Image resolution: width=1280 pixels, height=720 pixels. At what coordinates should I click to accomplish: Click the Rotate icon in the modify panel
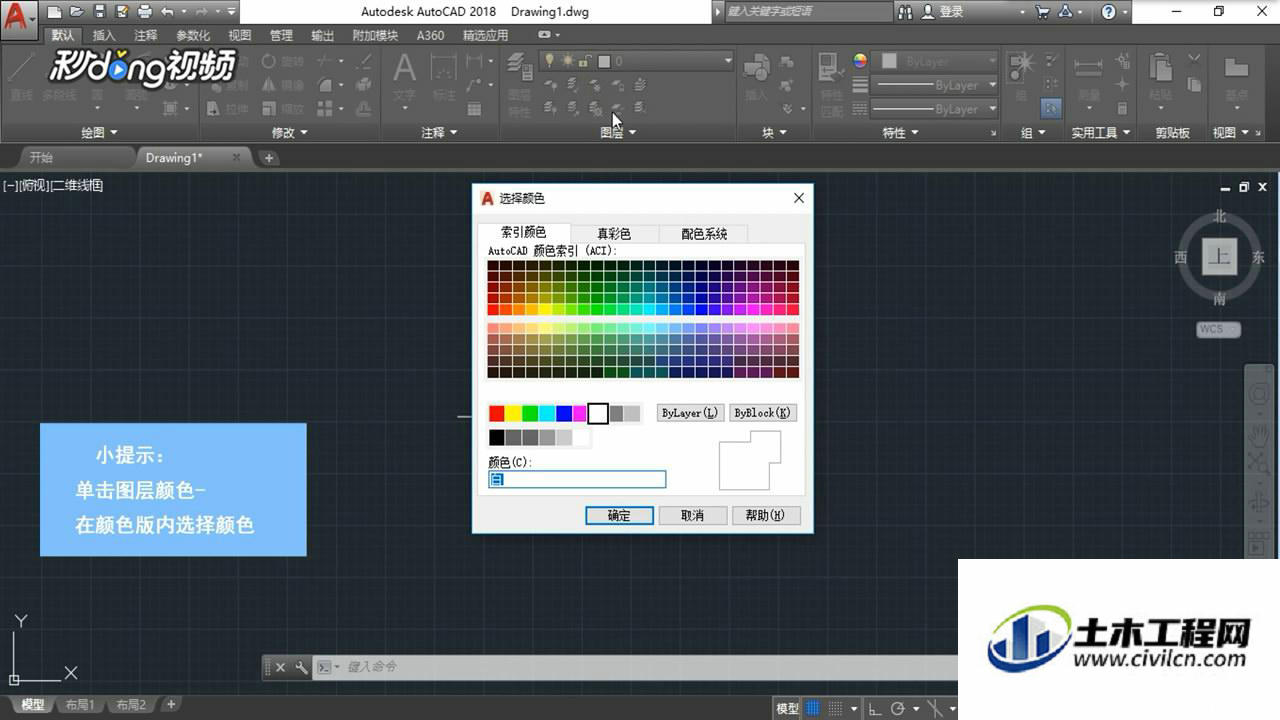pyautogui.click(x=268, y=62)
